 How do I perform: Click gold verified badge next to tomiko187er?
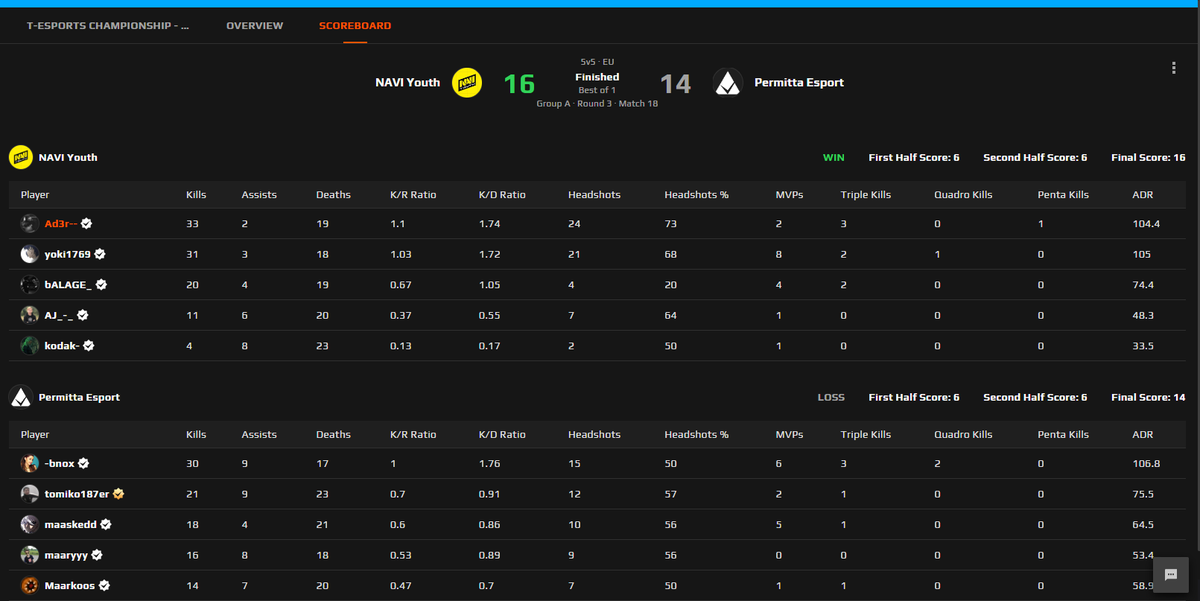click(x=119, y=494)
